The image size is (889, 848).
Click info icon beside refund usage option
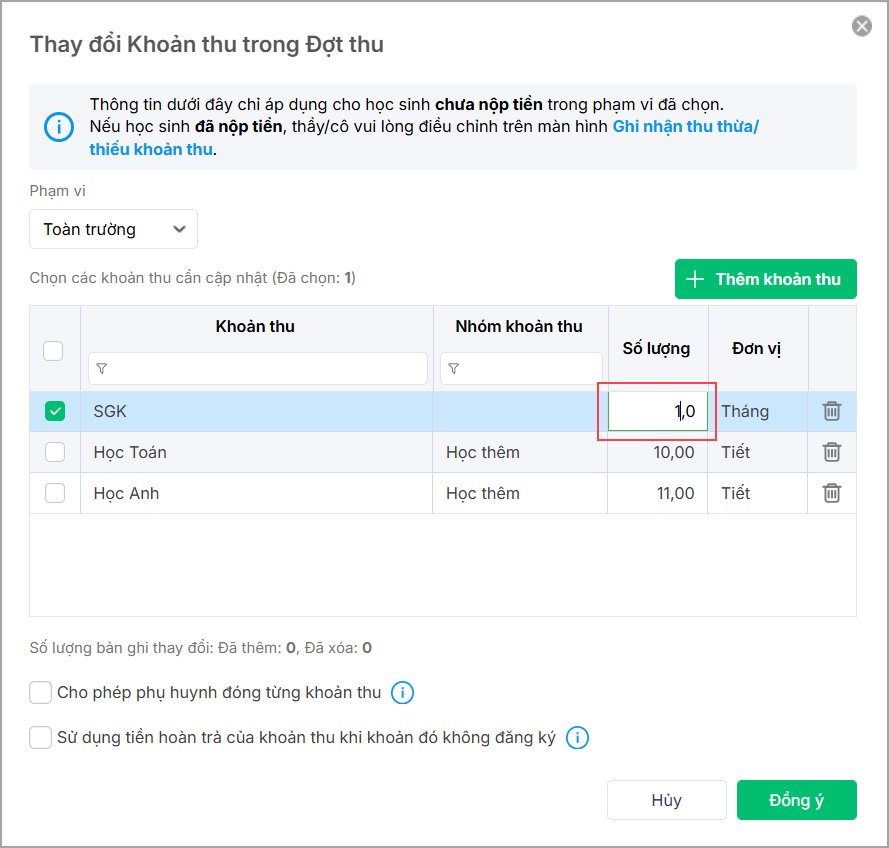tap(577, 738)
